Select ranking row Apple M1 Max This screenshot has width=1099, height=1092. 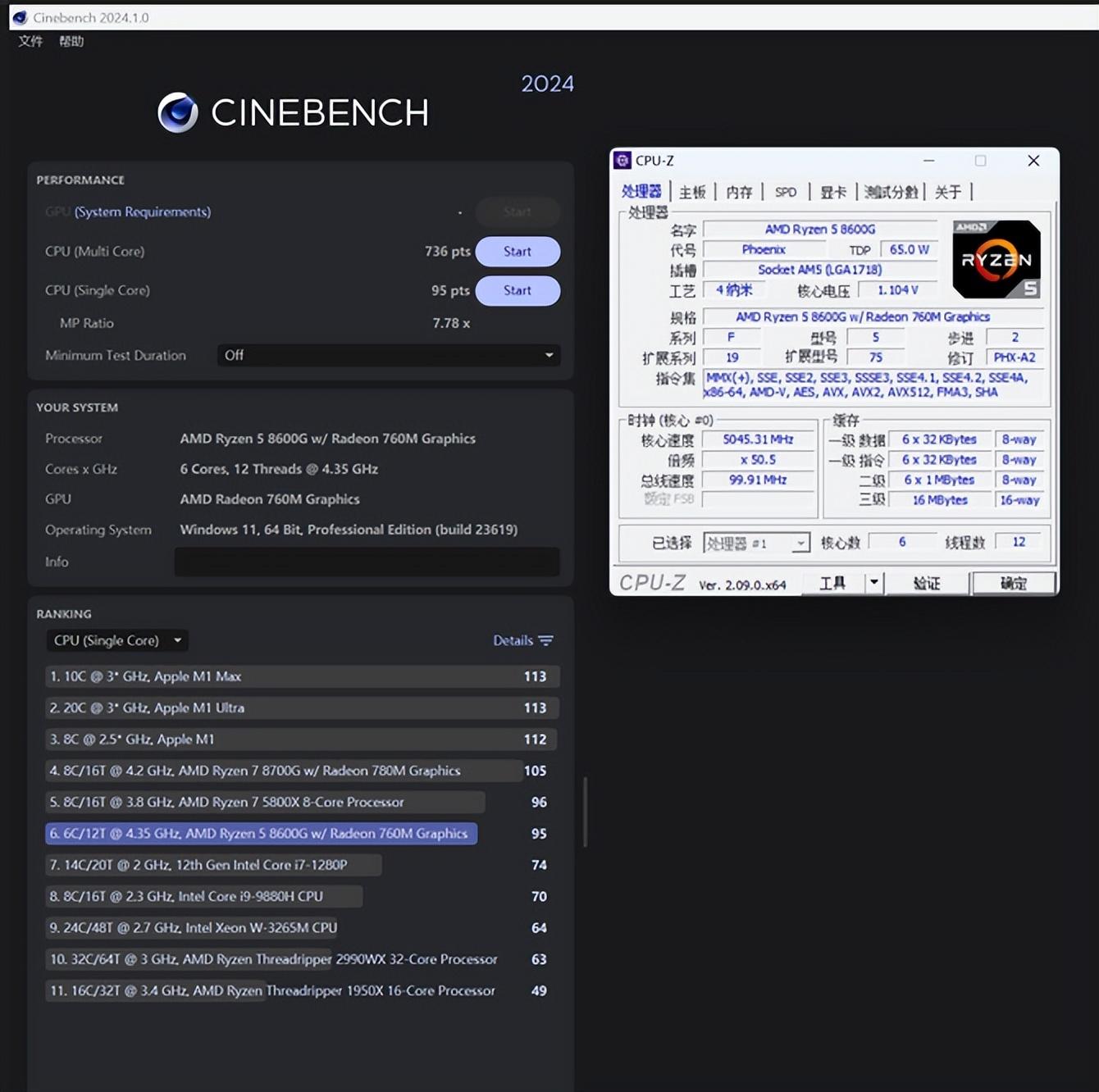coord(303,676)
